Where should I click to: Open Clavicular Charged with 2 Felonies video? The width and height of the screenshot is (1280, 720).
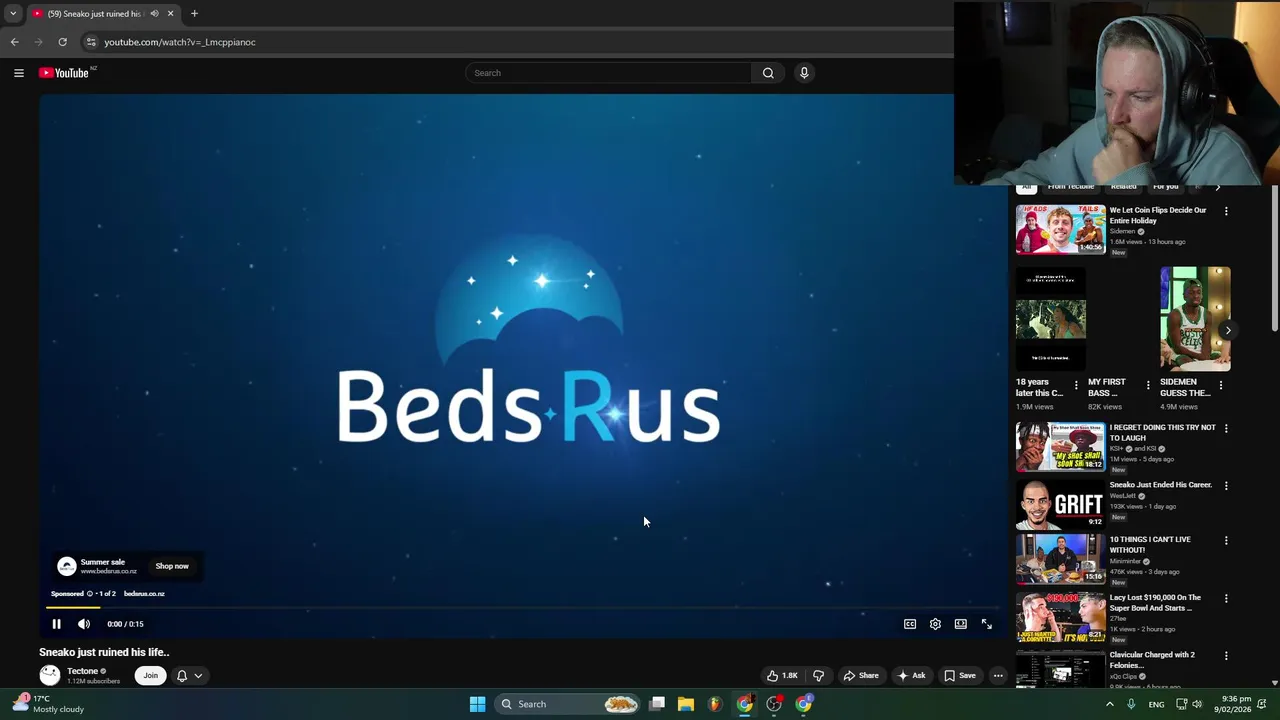[x=1061, y=670]
